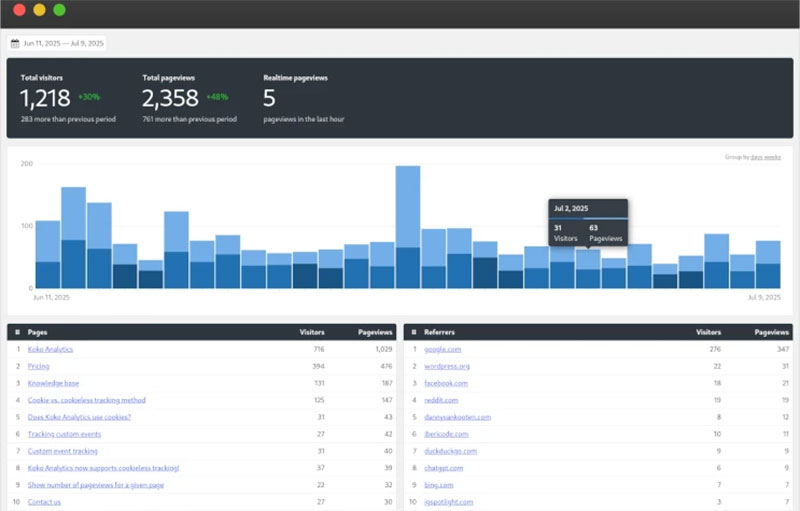Viewport: 800px width, 511px height.
Task: Open the Contact us page link
Action: click(44, 502)
